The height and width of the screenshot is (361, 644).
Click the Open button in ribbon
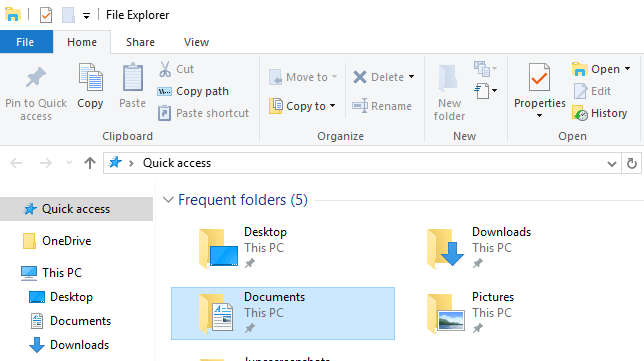(x=596, y=69)
